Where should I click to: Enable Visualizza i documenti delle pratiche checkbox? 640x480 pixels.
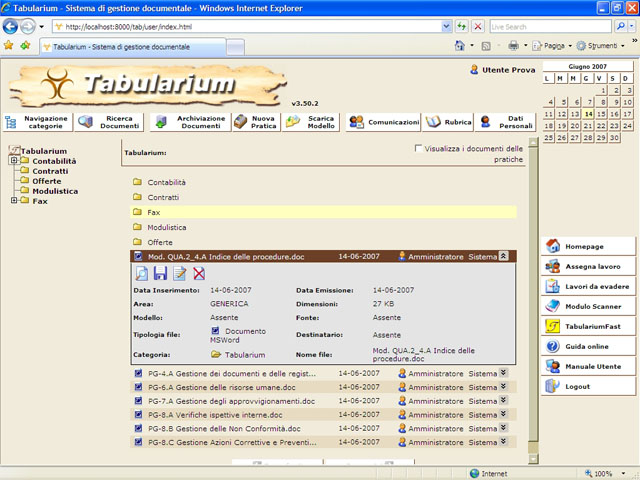(418, 148)
